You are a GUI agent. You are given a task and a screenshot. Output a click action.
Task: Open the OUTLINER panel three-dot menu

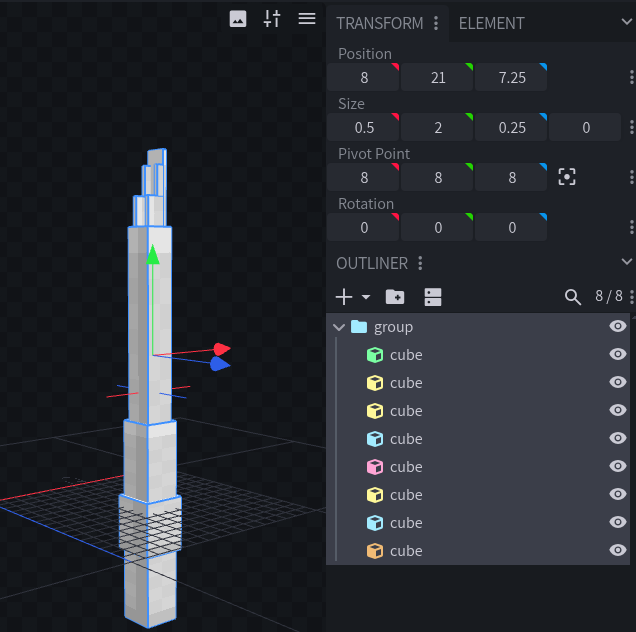420,263
